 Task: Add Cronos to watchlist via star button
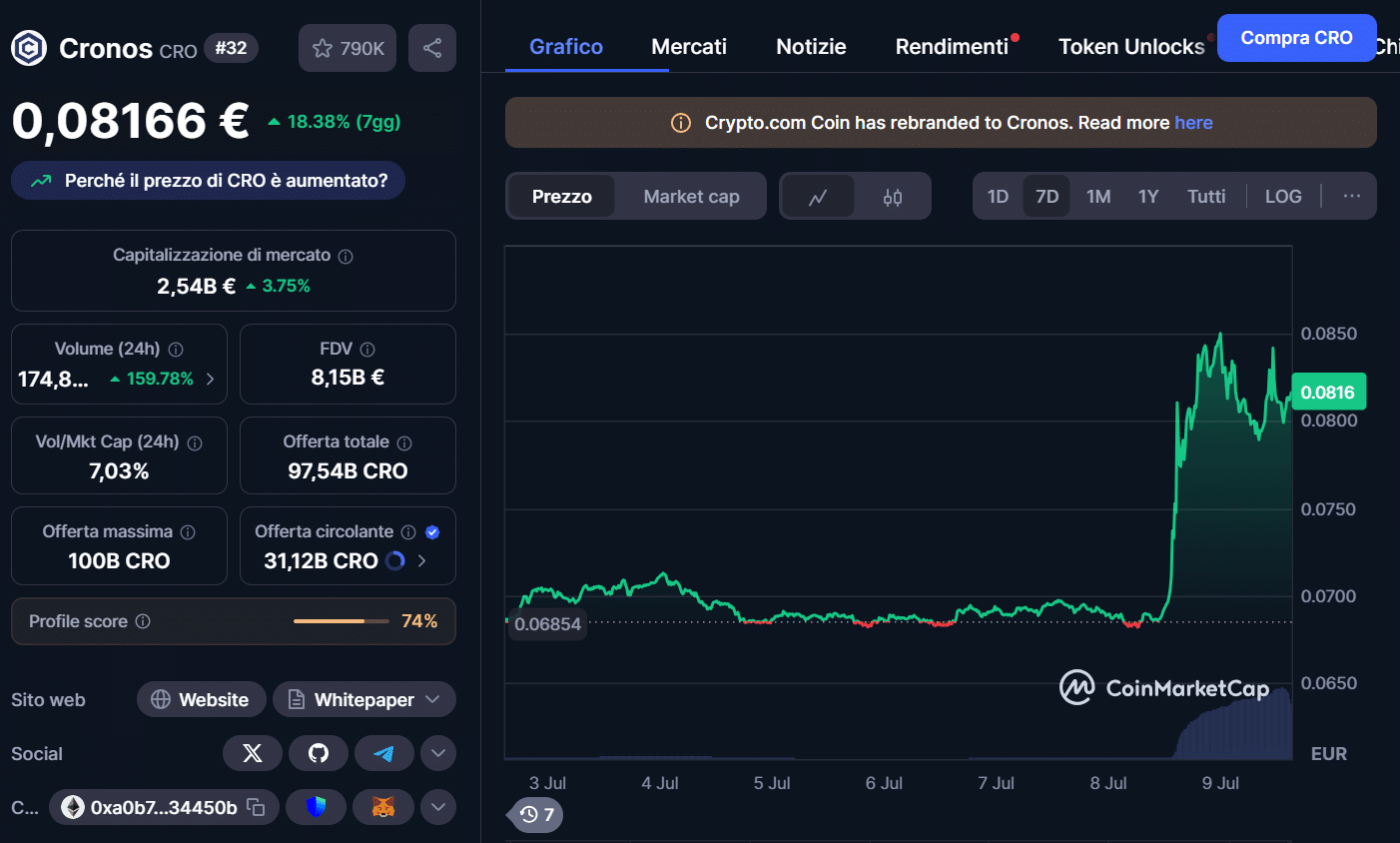348,48
